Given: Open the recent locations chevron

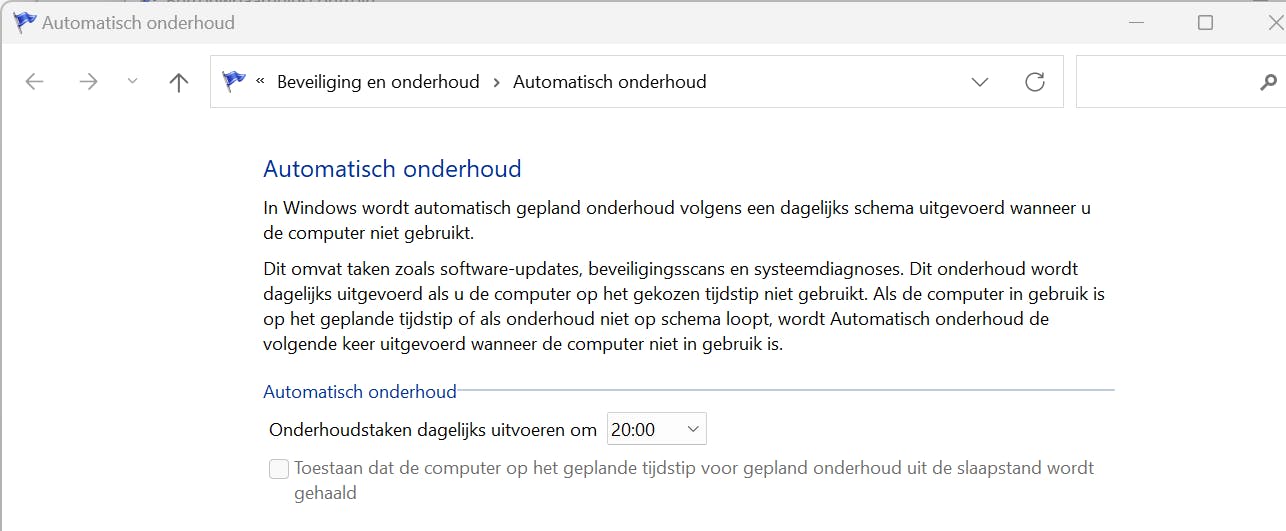Looking at the screenshot, I should pos(133,82).
